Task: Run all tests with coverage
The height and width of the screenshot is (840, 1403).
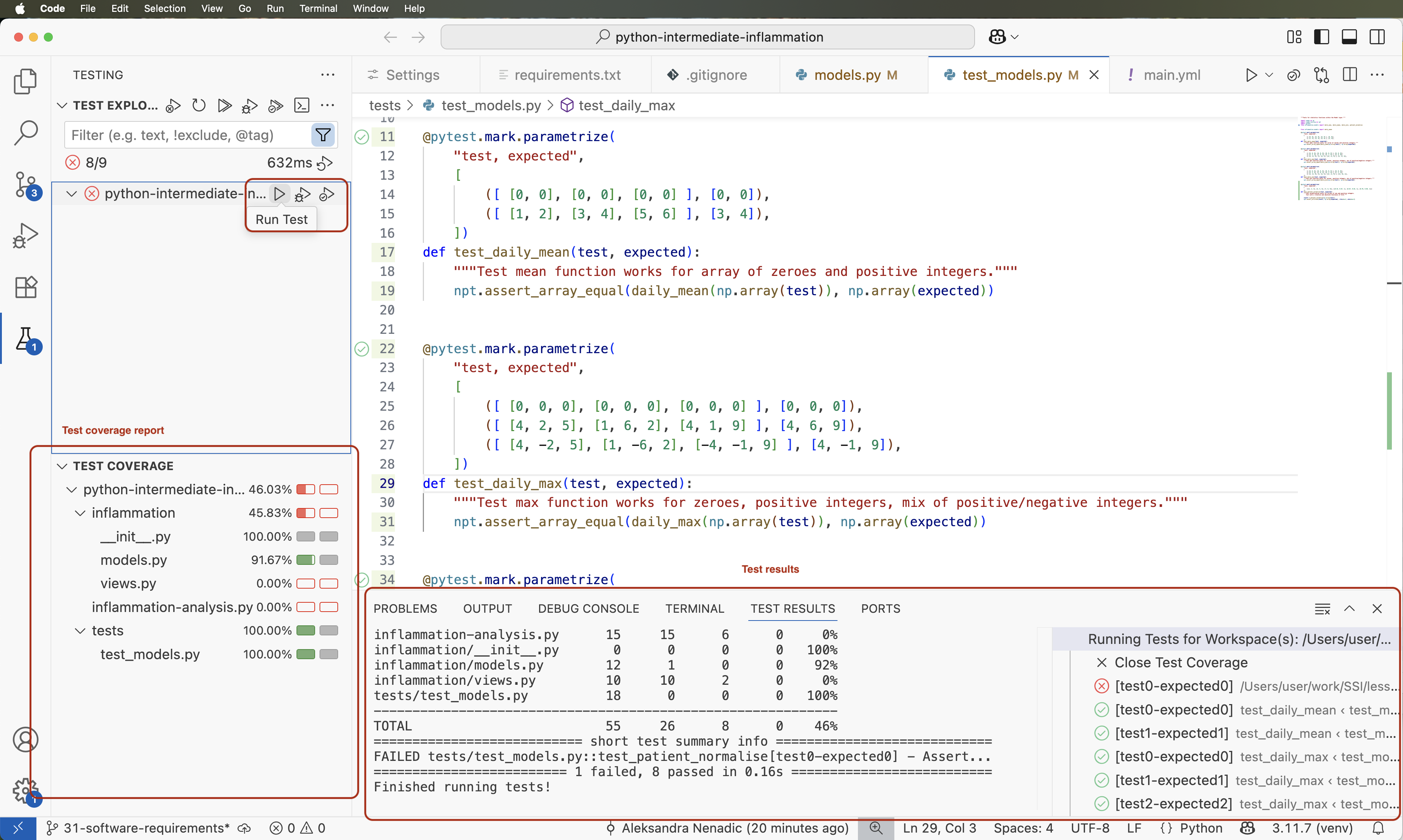Action: (x=275, y=106)
